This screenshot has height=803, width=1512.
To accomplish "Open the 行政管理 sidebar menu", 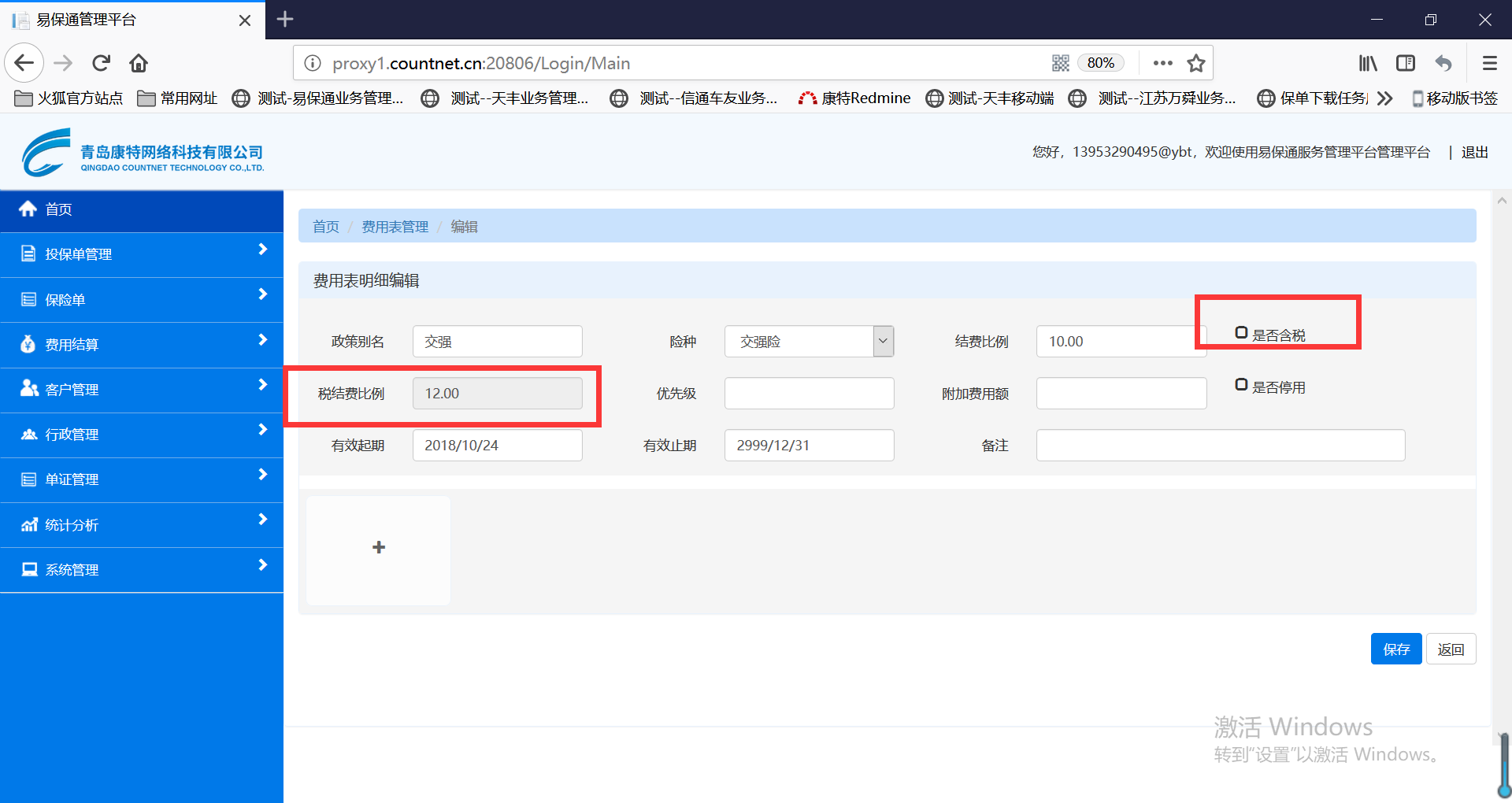I will (142, 435).
